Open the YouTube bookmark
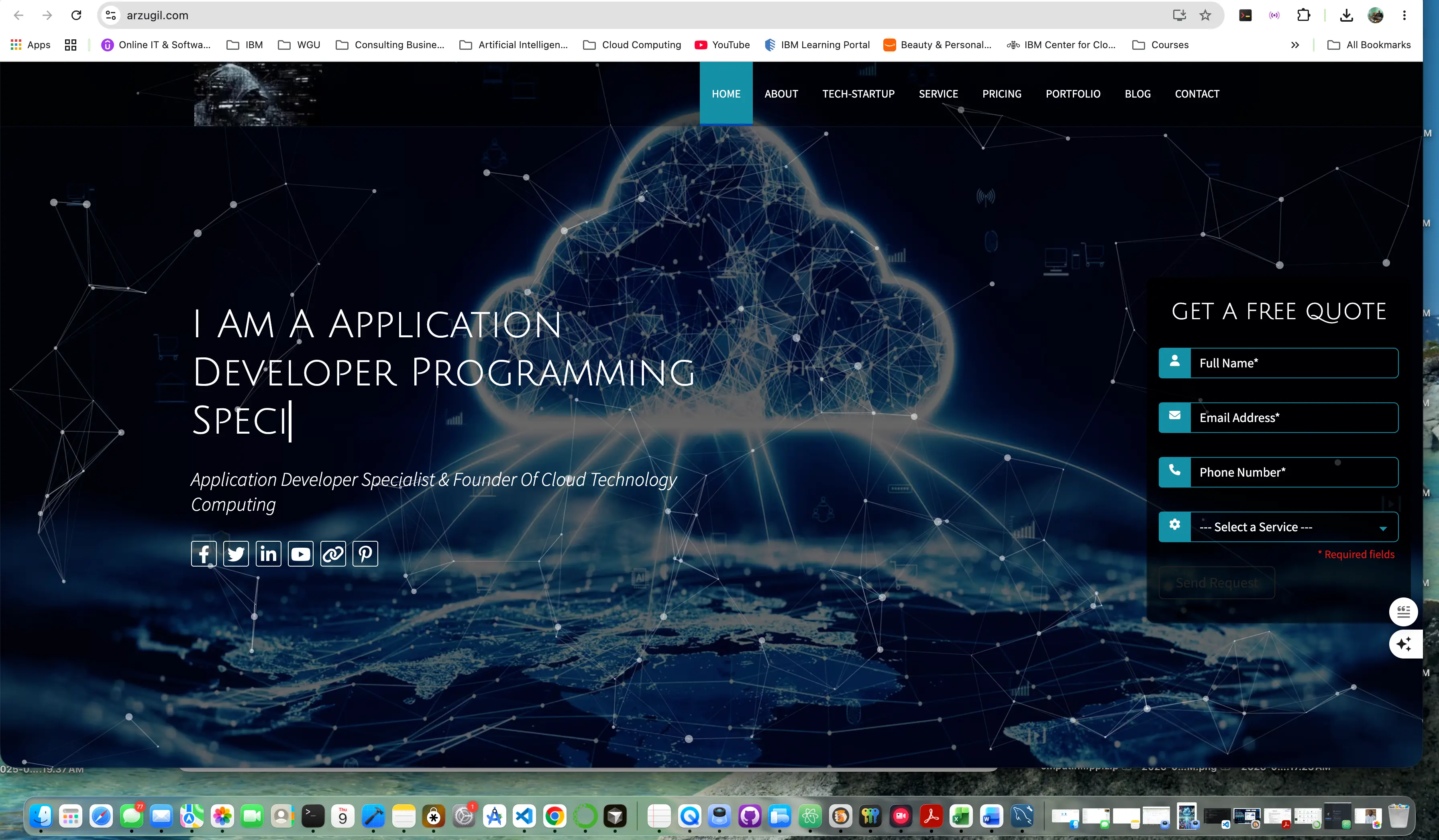Image resolution: width=1439 pixels, height=840 pixels. point(722,45)
